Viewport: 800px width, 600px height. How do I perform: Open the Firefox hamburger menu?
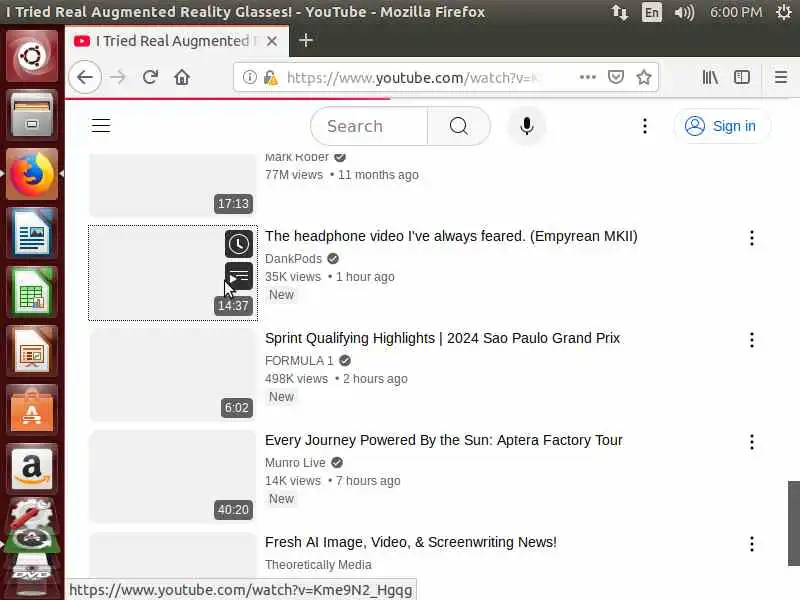pyautogui.click(x=781, y=78)
